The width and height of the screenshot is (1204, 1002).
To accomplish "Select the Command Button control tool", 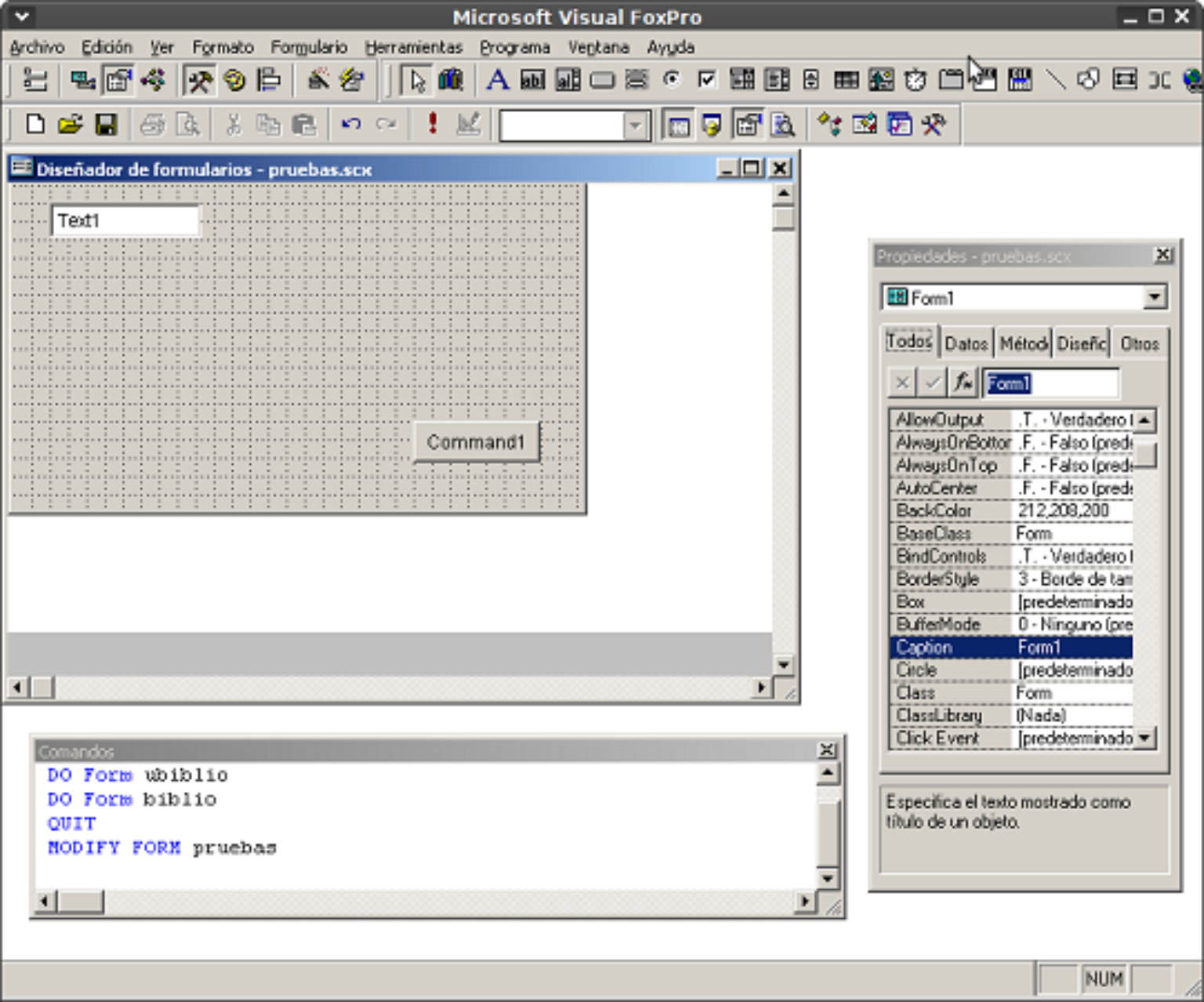I will (x=600, y=79).
